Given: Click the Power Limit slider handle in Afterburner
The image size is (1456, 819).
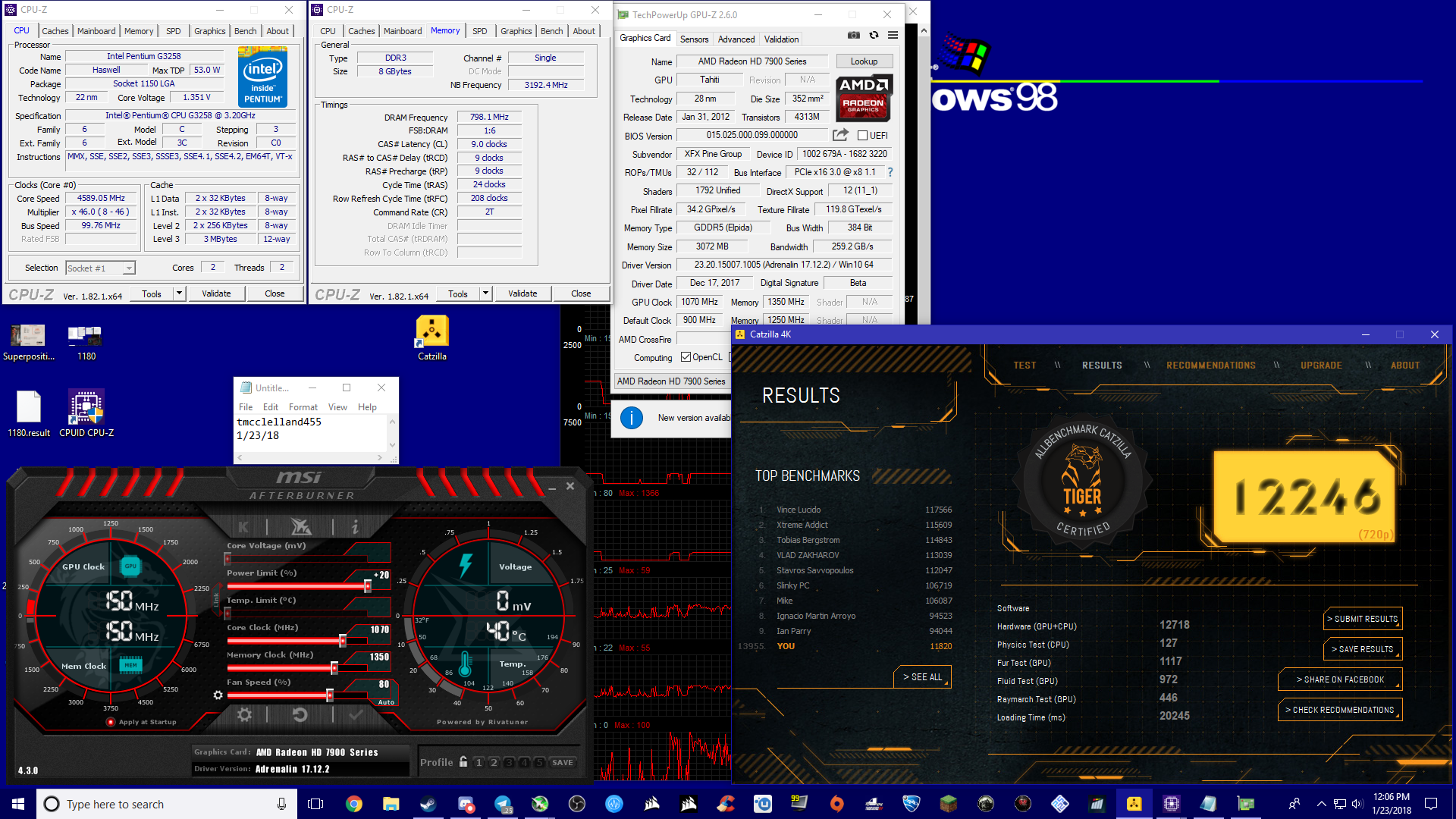Looking at the screenshot, I should coord(368,585).
